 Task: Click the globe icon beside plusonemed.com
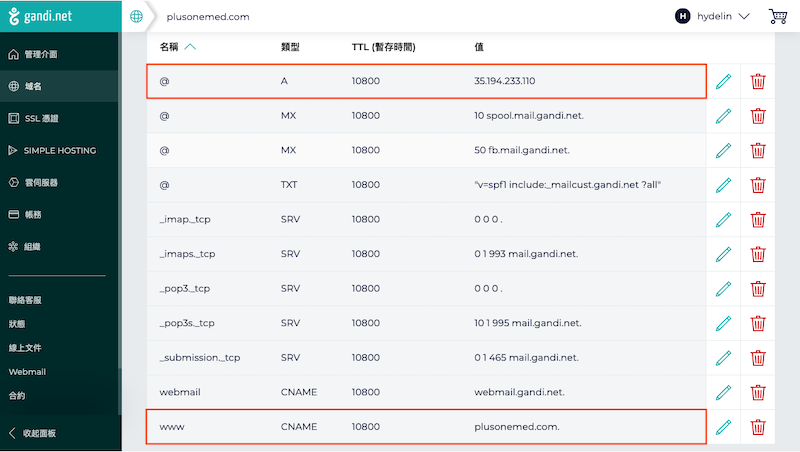pos(136,16)
